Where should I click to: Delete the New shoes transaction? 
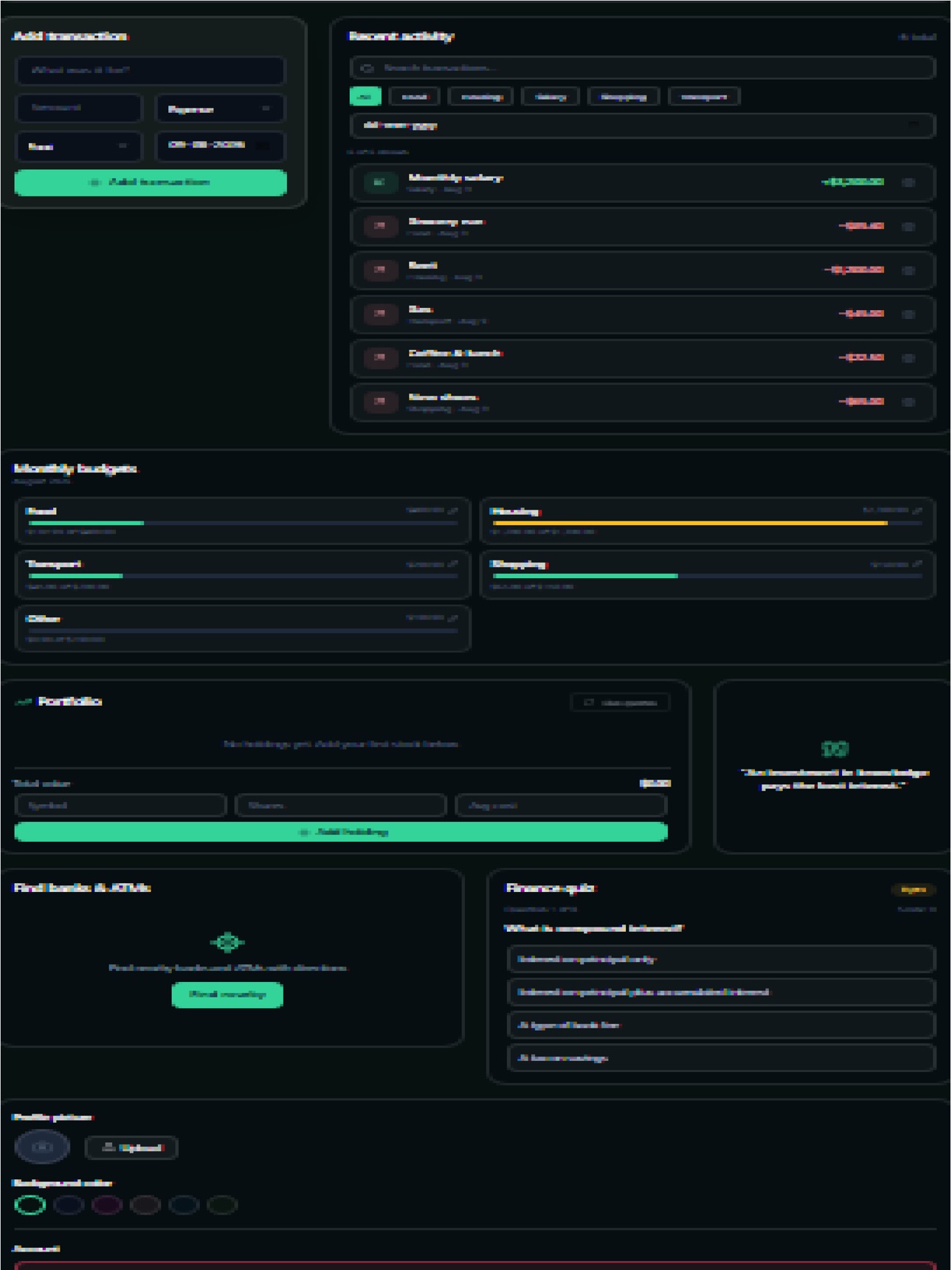tap(908, 402)
